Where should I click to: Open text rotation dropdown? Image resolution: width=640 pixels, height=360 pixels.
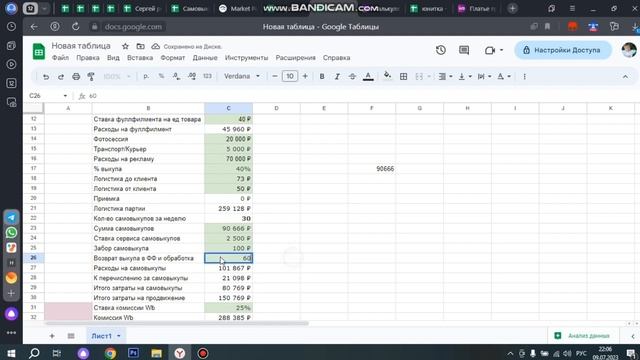tap(504, 76)
